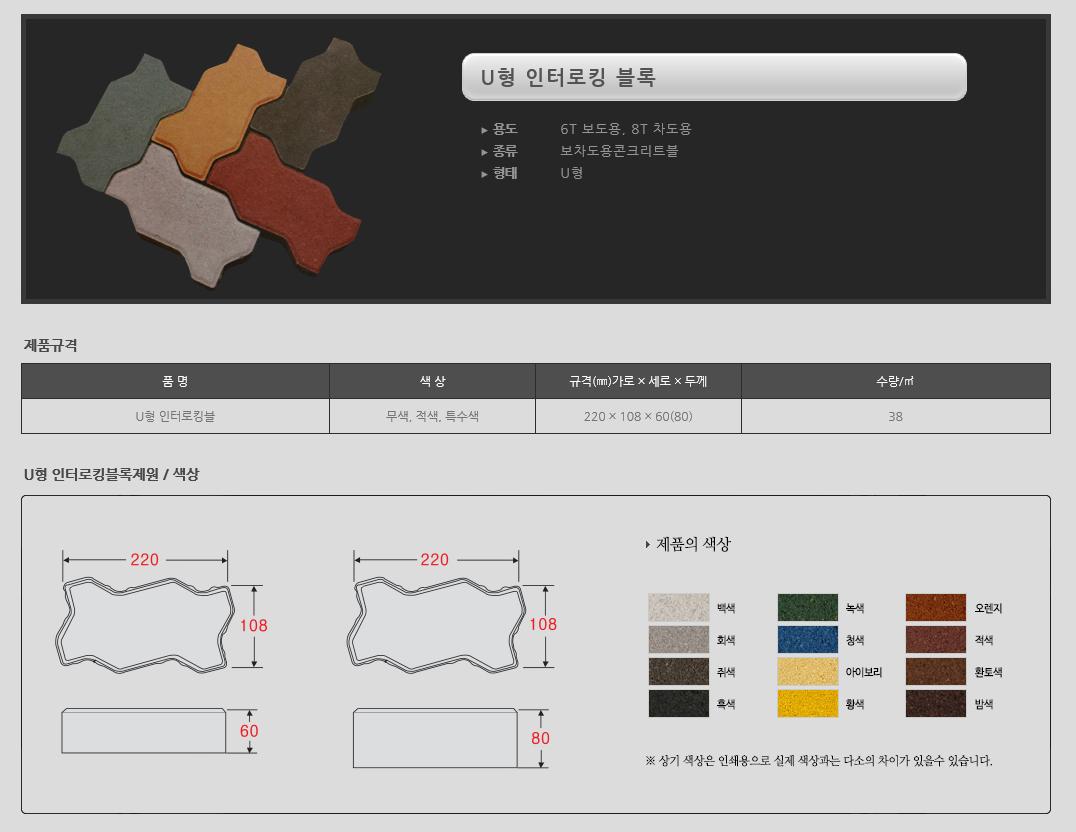The height and width of the screenshot is (832, 1076).
Task: Click the 품 명 table column header
Action: pyautogui.click(x=175, y=381)
